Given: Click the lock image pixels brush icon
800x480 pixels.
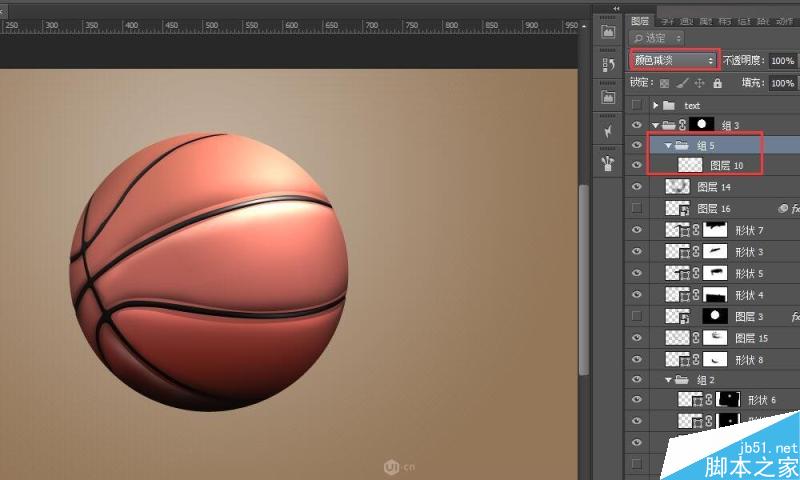Looking at the screenshot, I should tap(683, 83).
